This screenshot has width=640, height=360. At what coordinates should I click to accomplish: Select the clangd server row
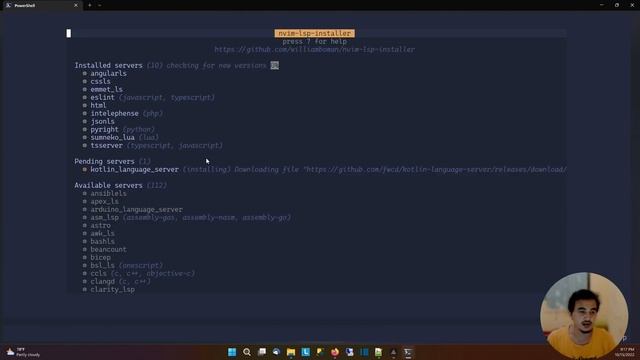(116, 281)
